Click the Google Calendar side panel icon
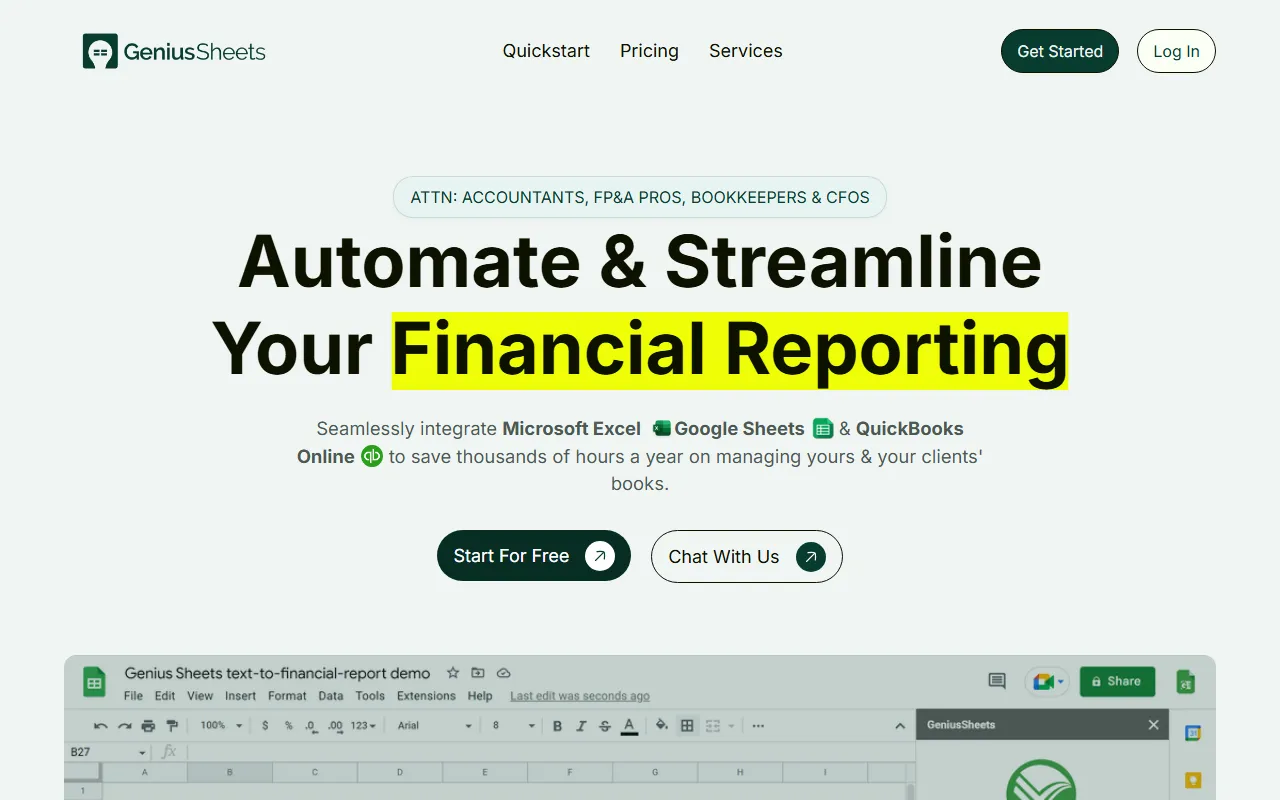This screenshot has height=800, width=1280. 1192,733
